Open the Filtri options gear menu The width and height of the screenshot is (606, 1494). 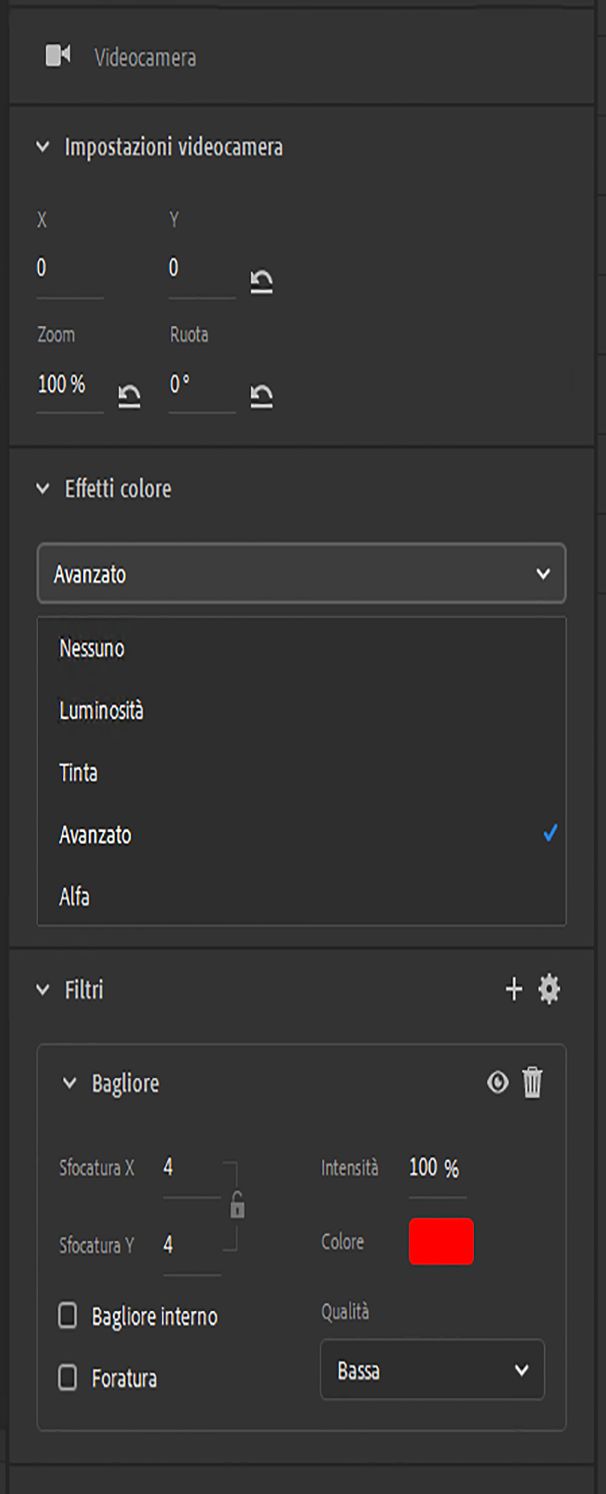[549, 990]
